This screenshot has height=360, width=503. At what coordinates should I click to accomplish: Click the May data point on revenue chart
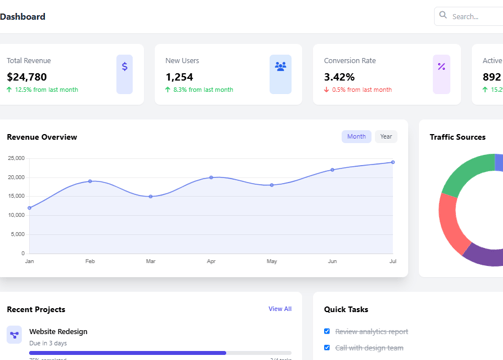pyautogui.click(x=272, y=185)
